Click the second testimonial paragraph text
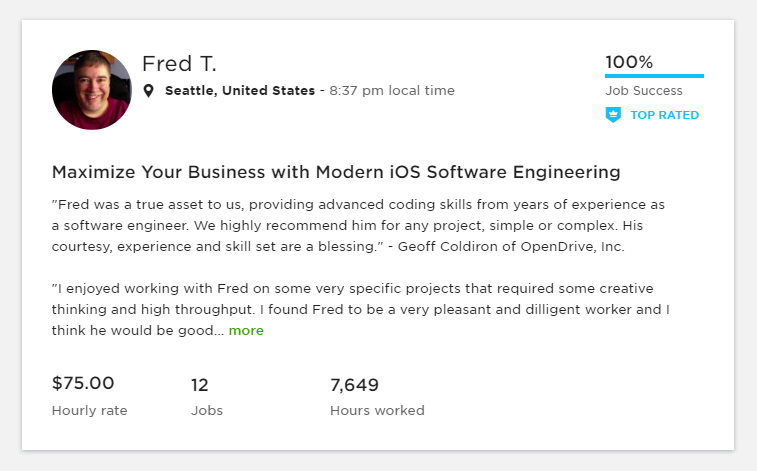The width and height of the screenshot is (757, 471). click(360, 309)
